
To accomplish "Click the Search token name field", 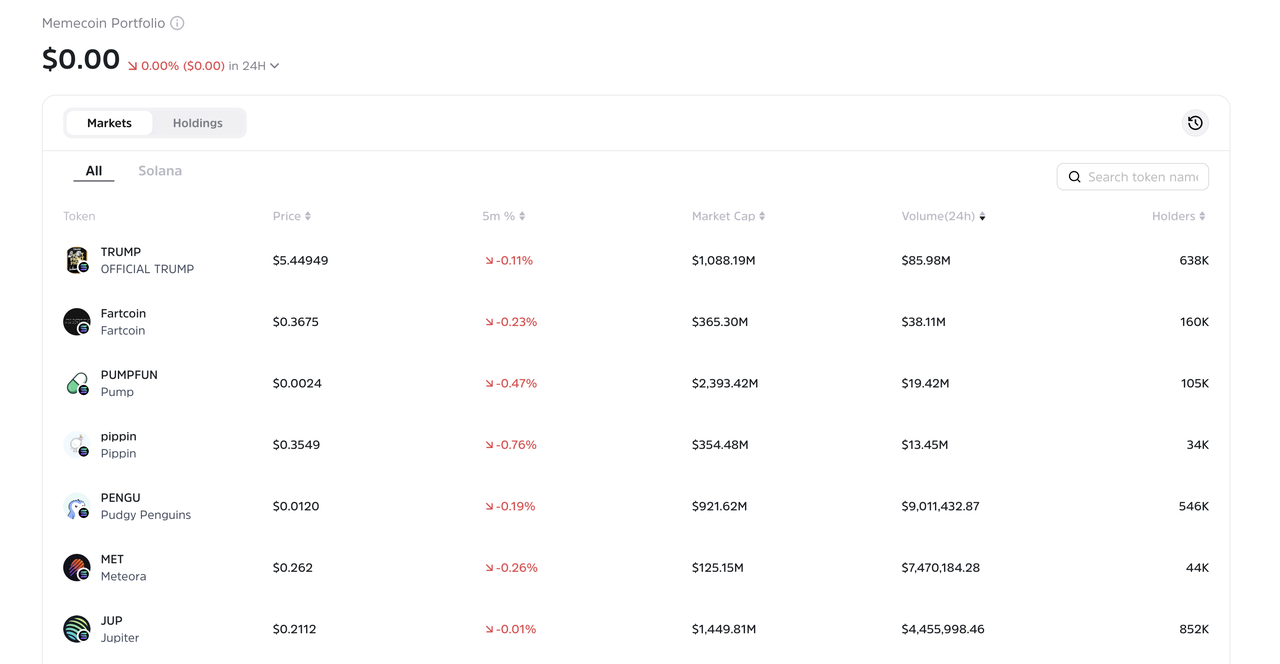I will (x=1141, y=177).
